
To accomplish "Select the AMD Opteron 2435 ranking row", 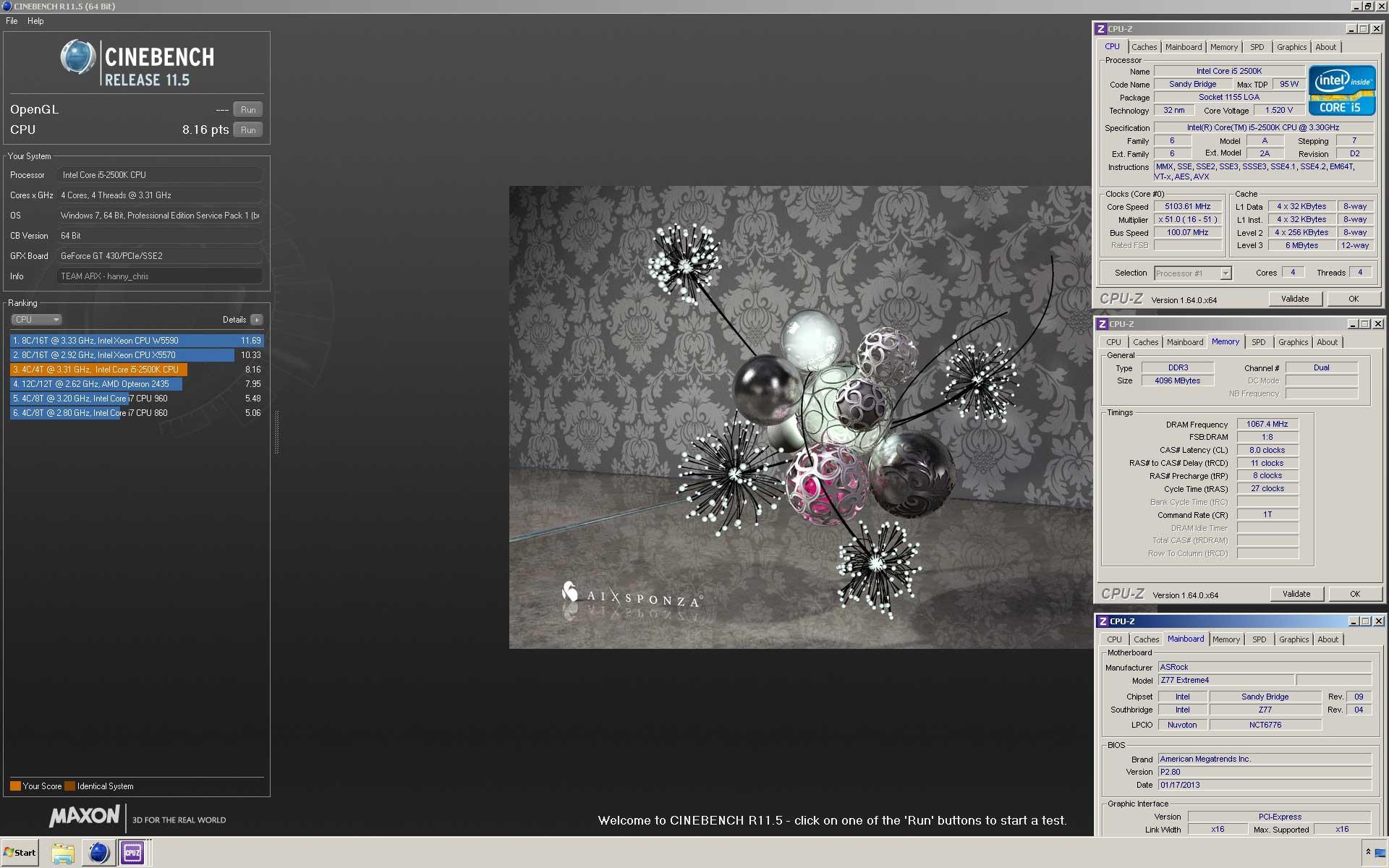I will 137,384.
